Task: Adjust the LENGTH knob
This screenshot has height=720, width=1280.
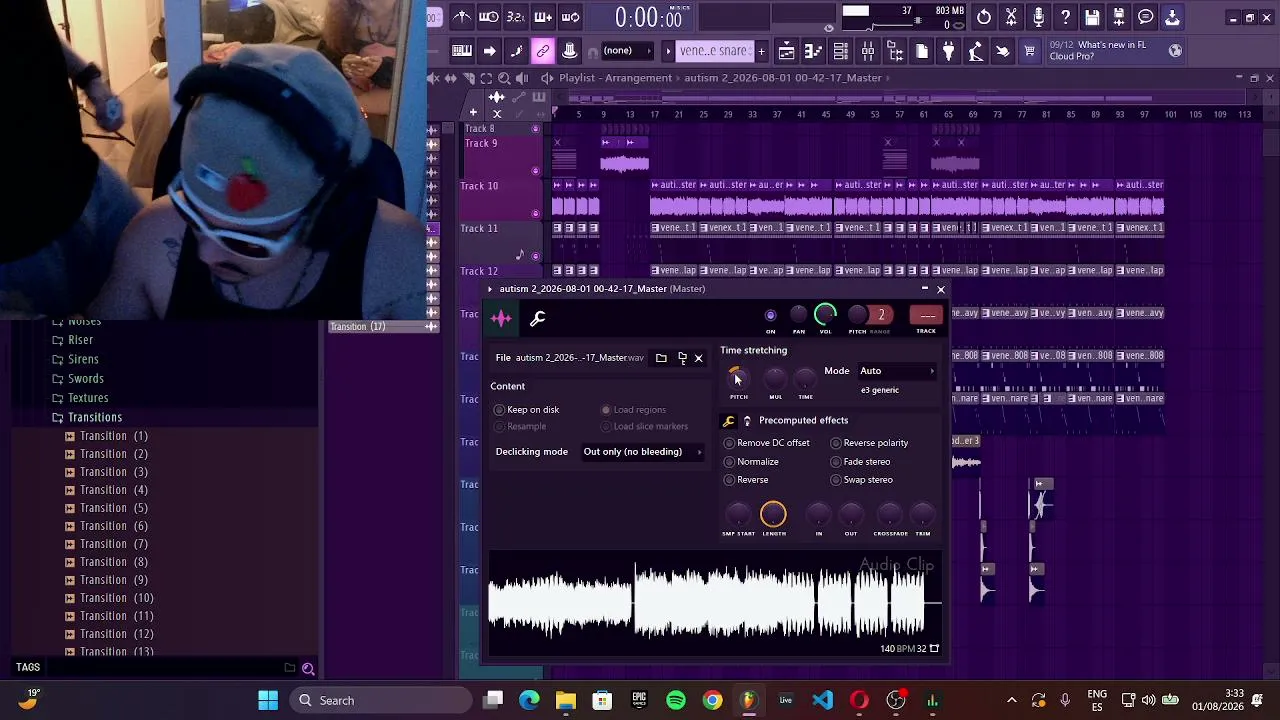Action: coord(773,514)
